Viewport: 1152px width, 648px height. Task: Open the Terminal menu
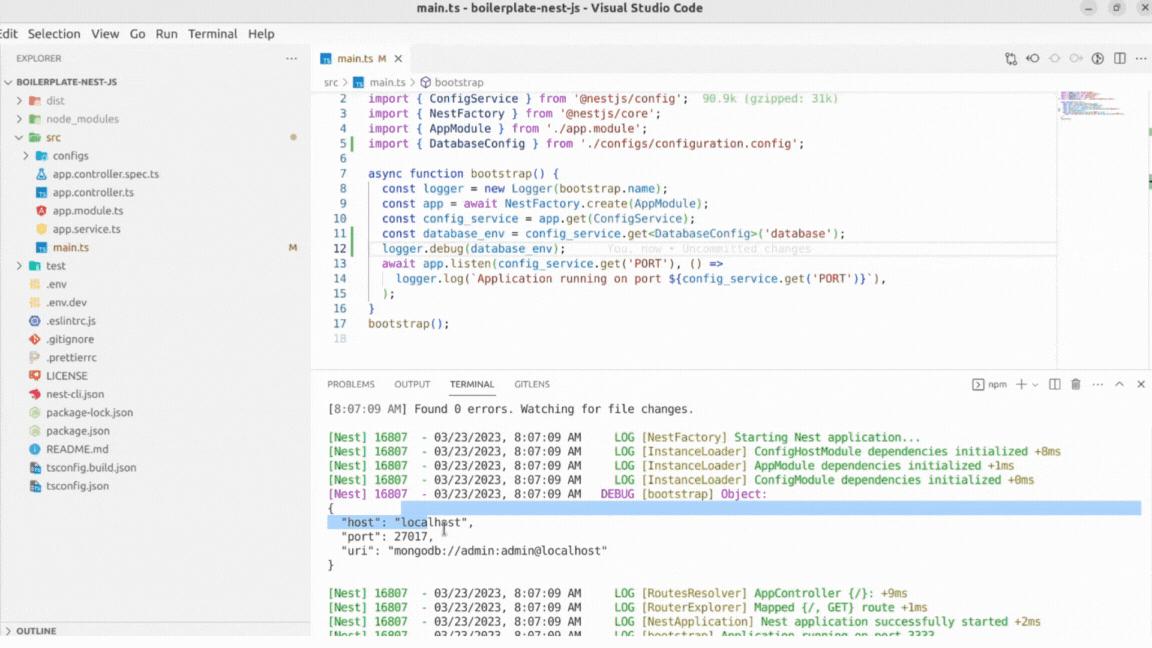212,34
